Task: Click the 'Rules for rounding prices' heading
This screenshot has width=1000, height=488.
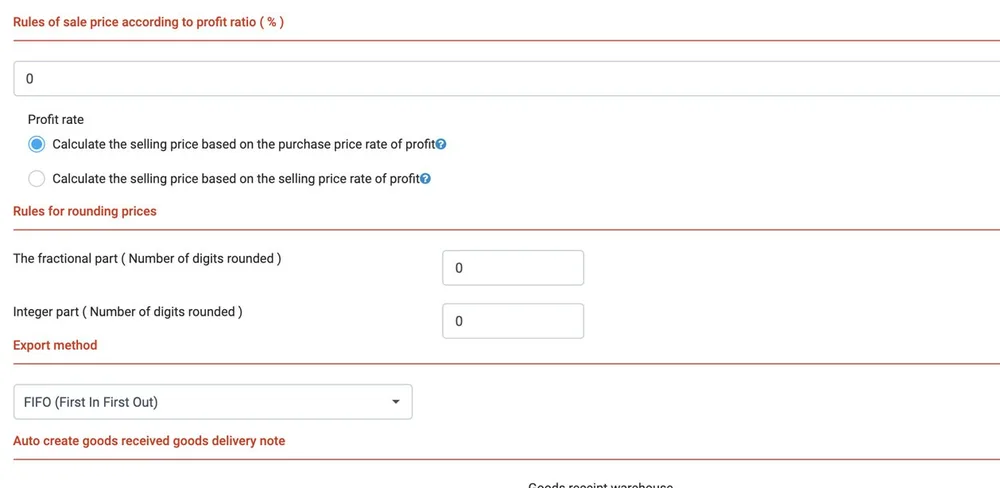Action: 85,211
